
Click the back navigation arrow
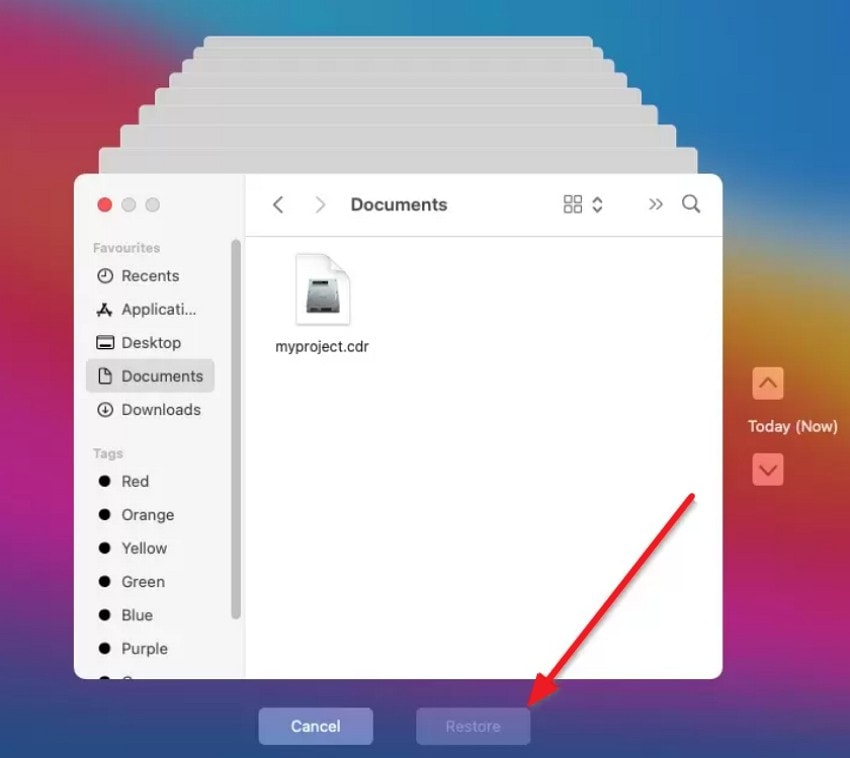click(x=278, y=204)
